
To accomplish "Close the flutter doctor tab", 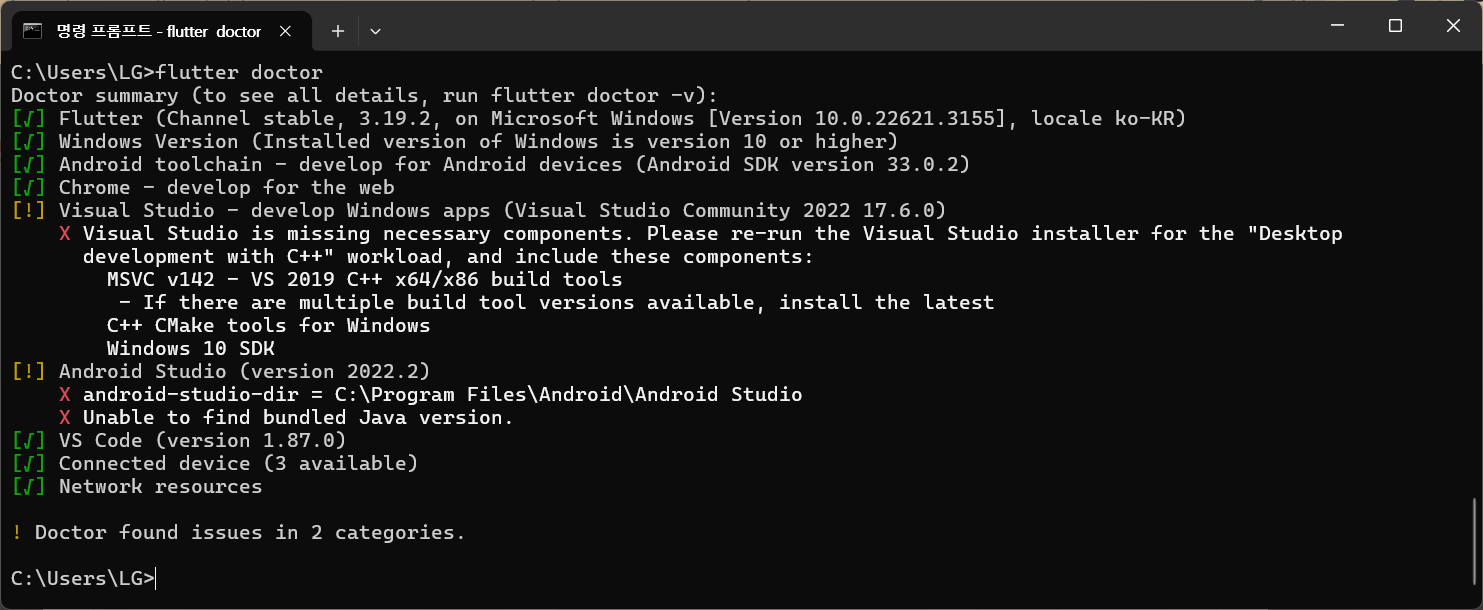I will (285, 31).
